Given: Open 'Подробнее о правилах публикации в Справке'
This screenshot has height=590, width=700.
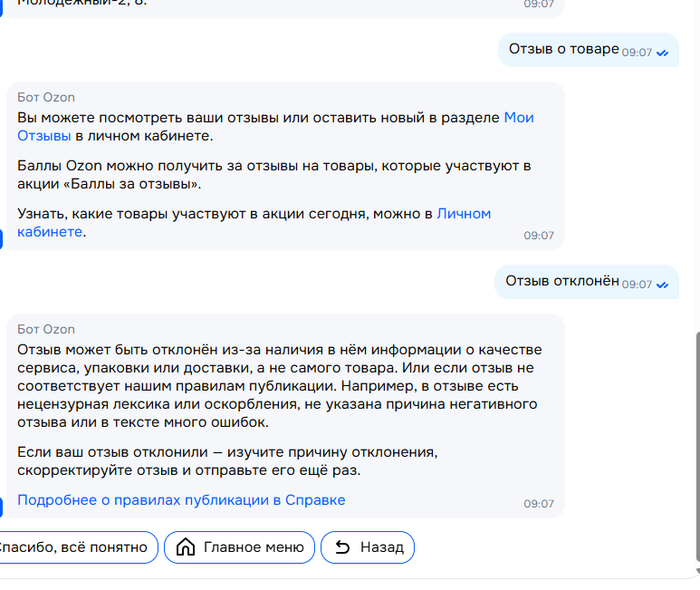Looking at the screenshot, I should pos(181,500).
